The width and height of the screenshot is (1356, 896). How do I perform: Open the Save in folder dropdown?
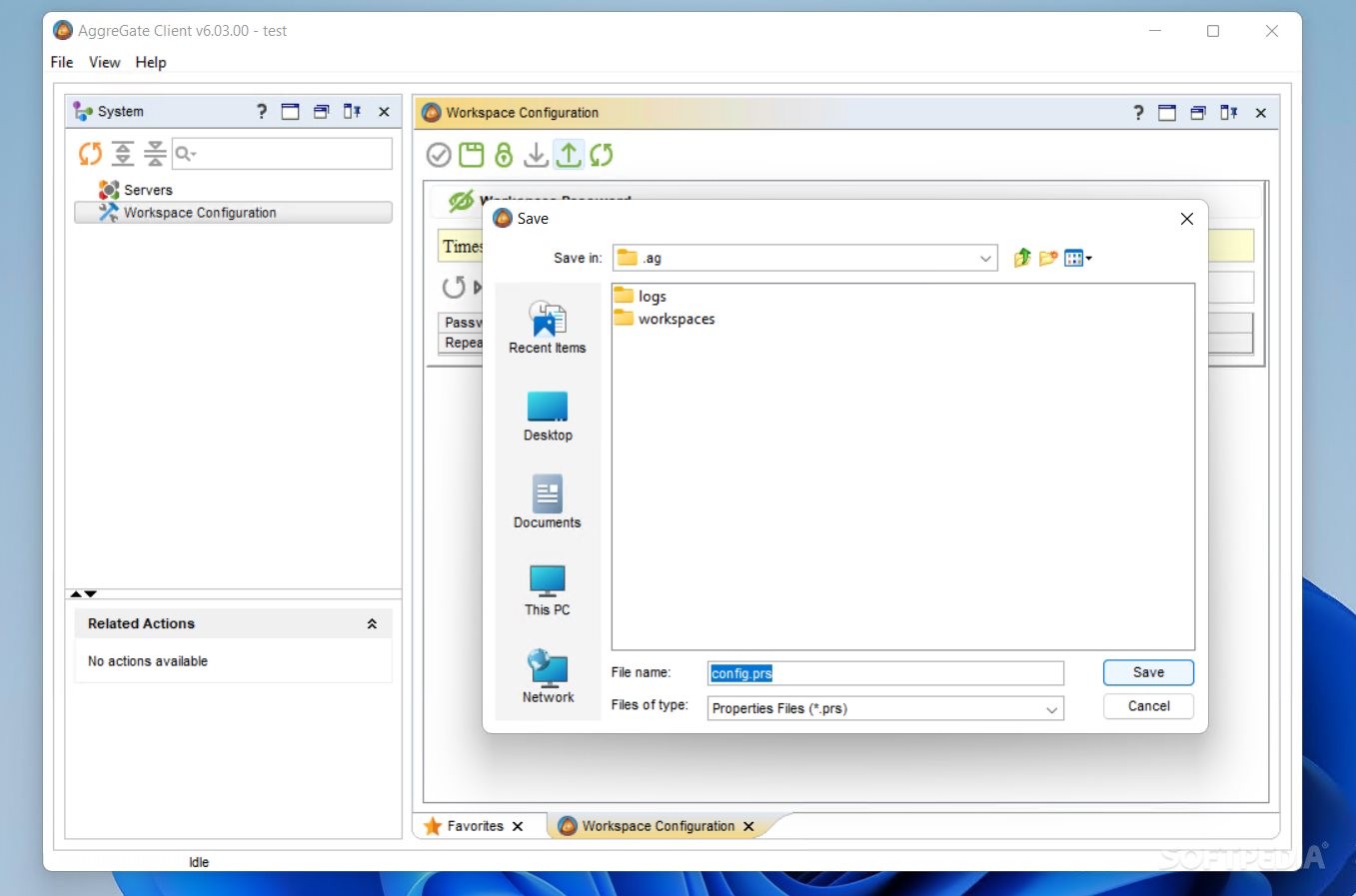pyautogui.click(x=986, y=258)
